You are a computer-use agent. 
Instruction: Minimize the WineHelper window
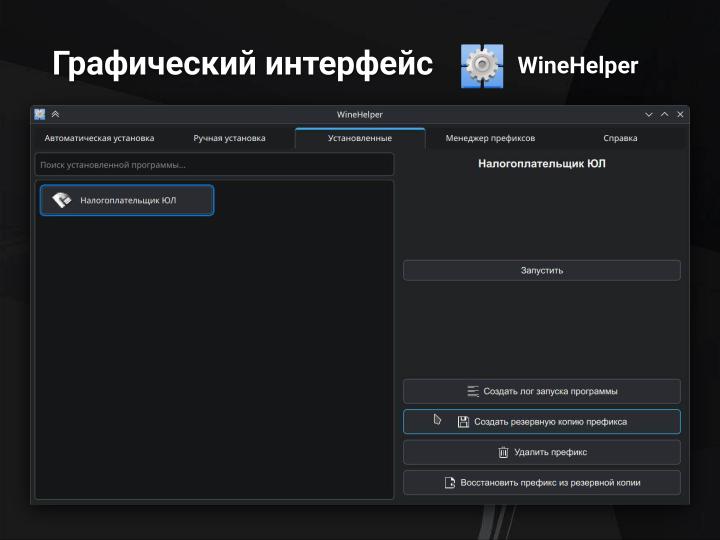click(649, 114)
